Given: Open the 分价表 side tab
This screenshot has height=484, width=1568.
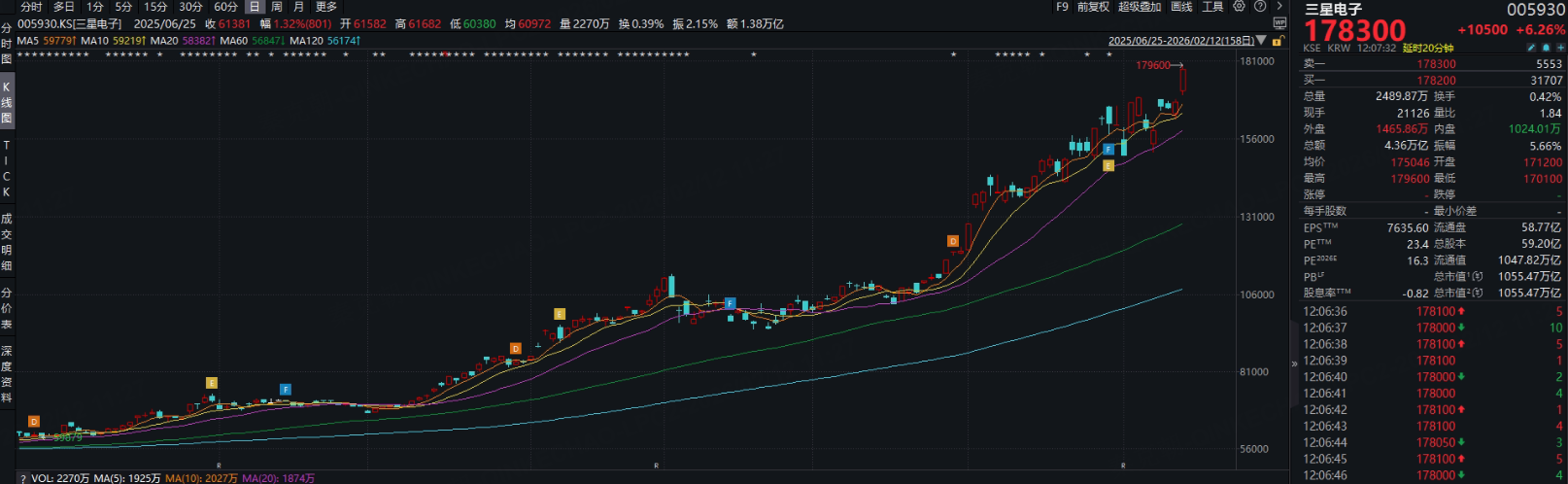Looking at the screenshot, I should click(6, 307).
